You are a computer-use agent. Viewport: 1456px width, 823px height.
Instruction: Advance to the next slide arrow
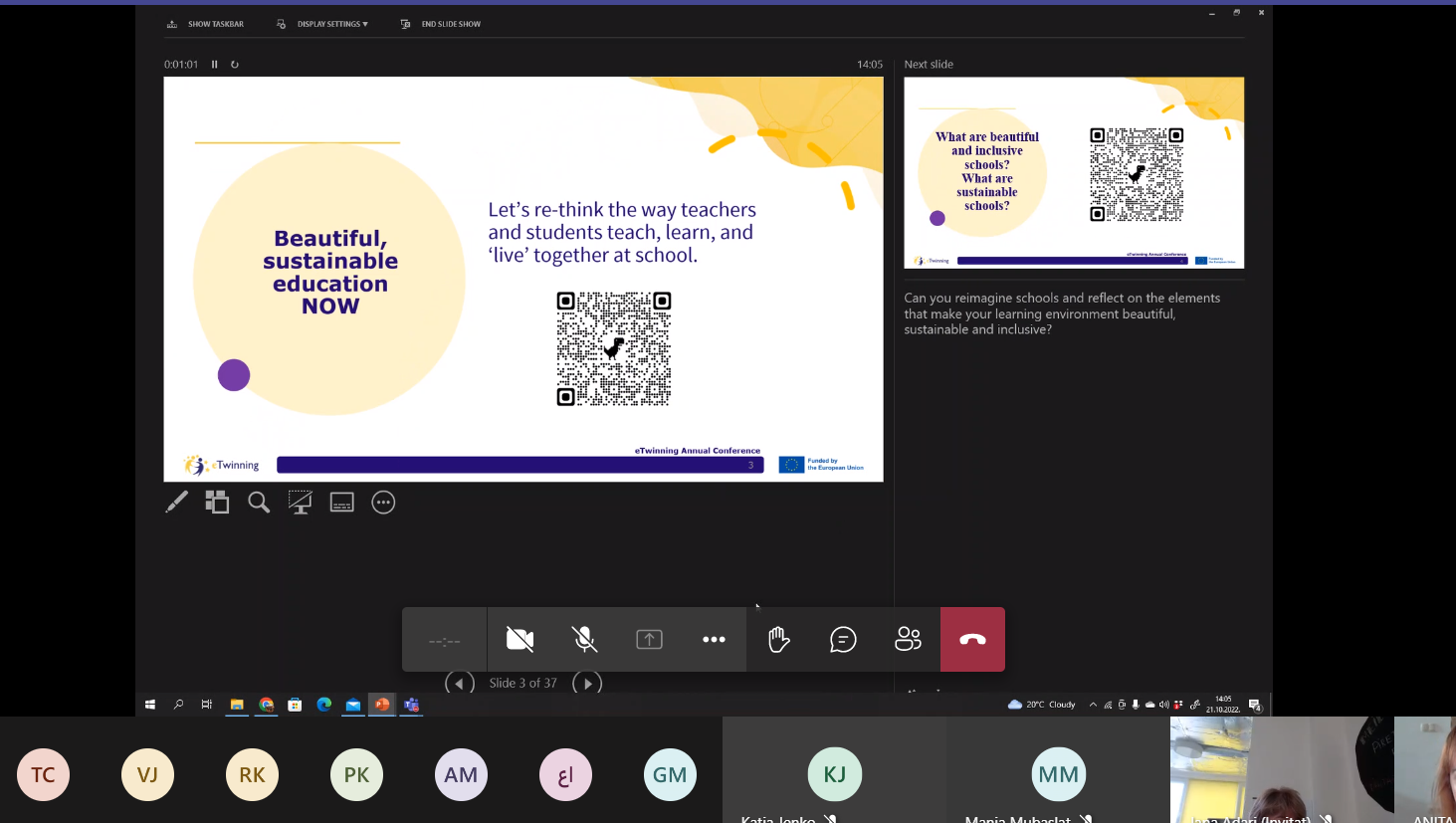click(587, 684)
